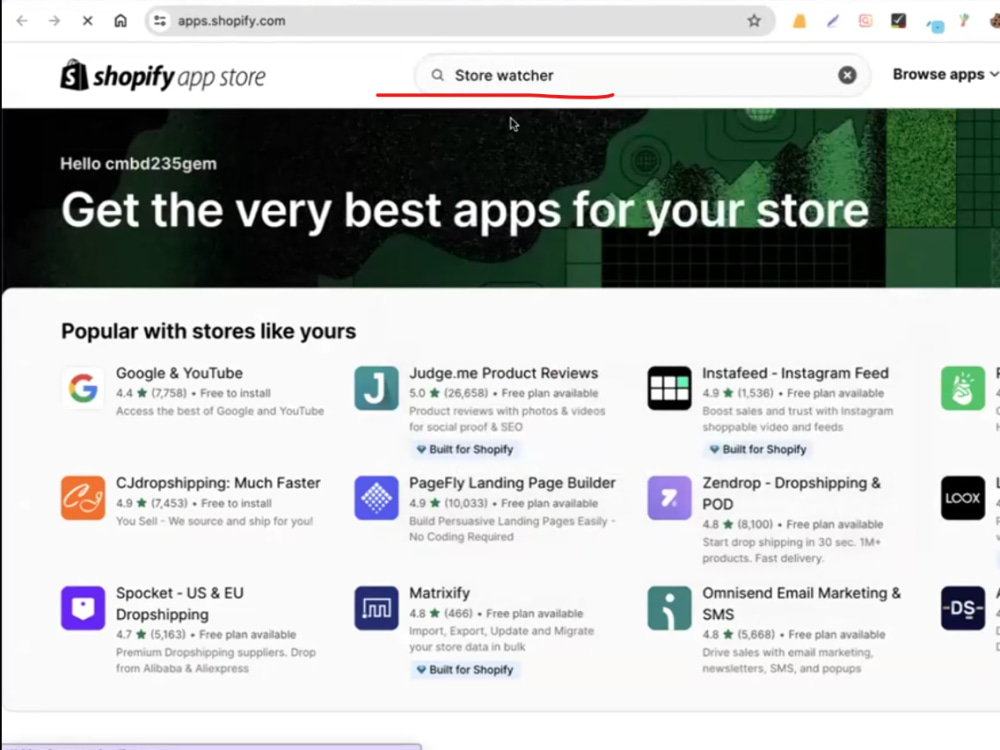Open the Google & YouTube app icon
Screen dimensions: 1000x750
tap(83, 388)
